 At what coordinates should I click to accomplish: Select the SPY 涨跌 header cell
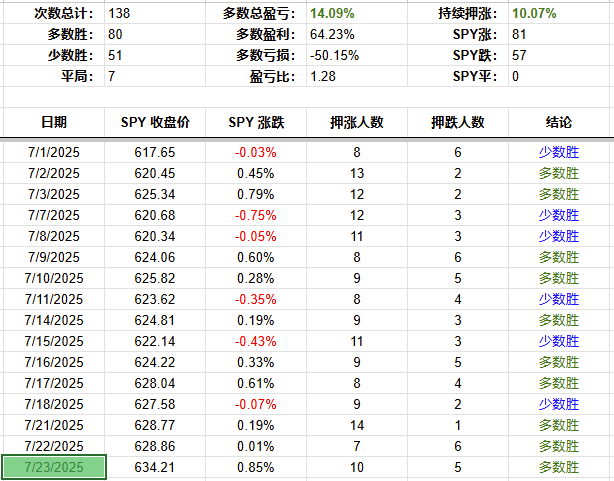pyautogui.click(x=256, y=122)
